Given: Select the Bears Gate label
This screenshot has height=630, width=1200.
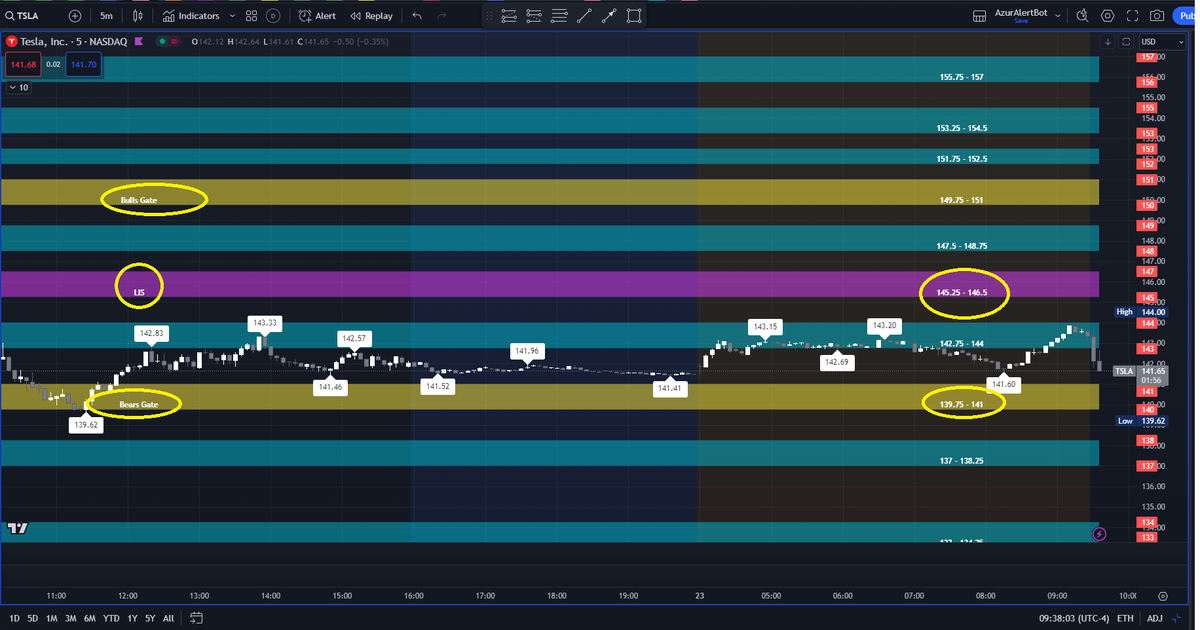Looking at the screenshot, I should [x=139, y=404].
